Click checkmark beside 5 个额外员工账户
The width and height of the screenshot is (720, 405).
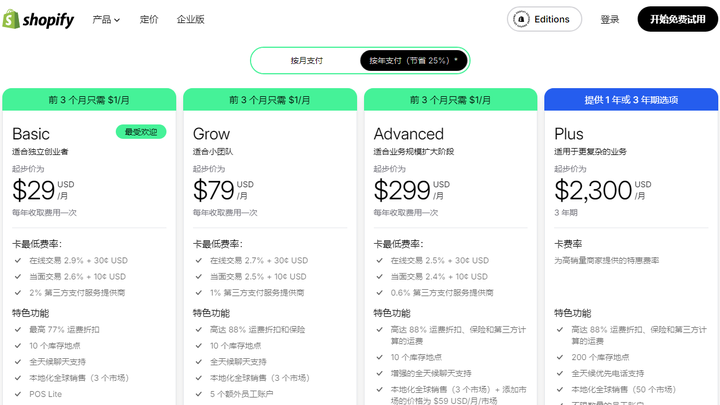(199, 394)
